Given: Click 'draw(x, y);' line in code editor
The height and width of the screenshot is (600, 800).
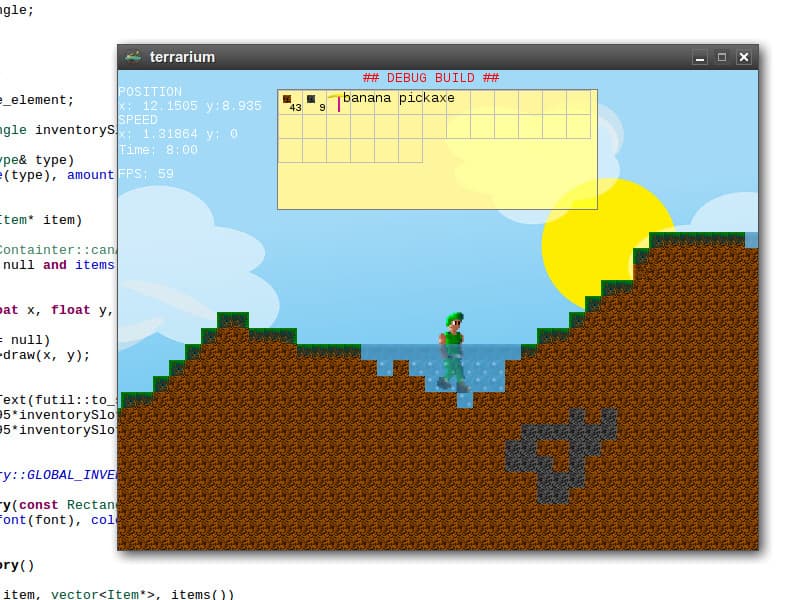Looking at the screenshot, I should (x=46, y=355).
